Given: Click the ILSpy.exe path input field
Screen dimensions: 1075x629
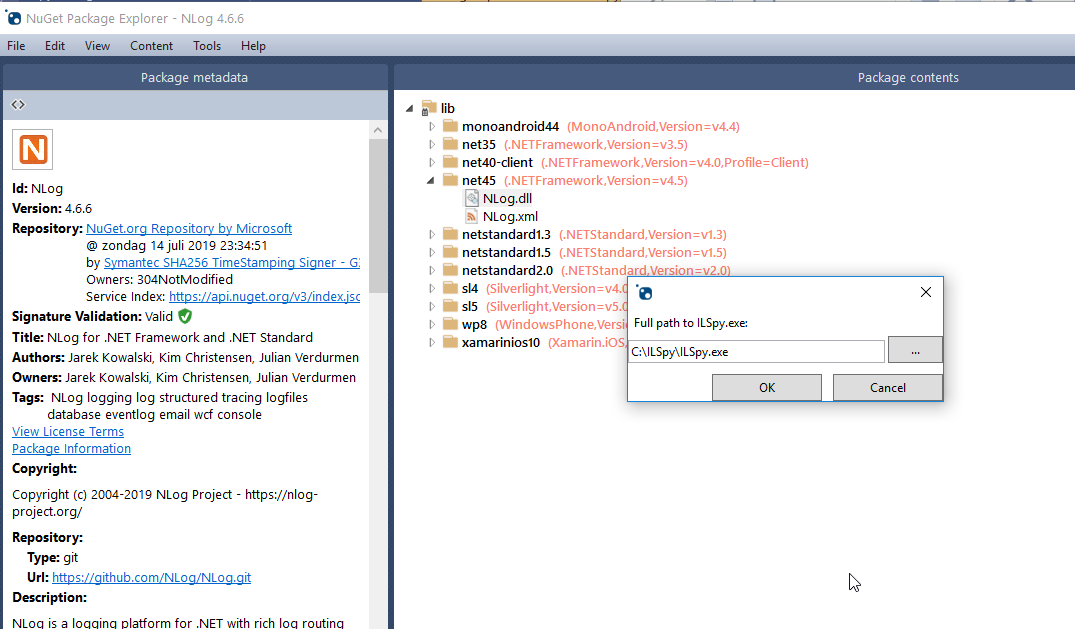Looking at the screenshot, I should pos(756,352).
